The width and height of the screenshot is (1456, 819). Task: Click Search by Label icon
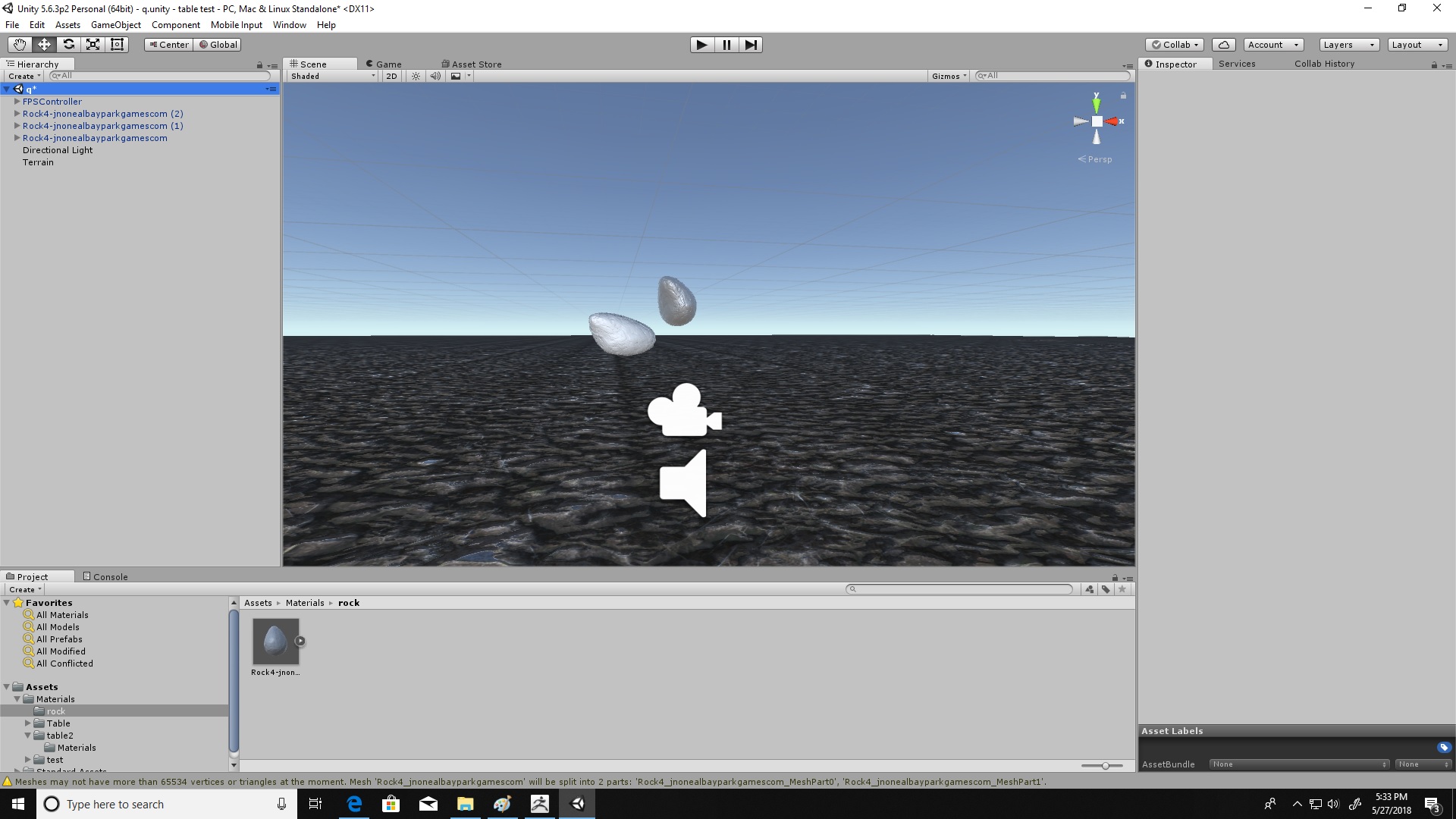(1106, 589)
